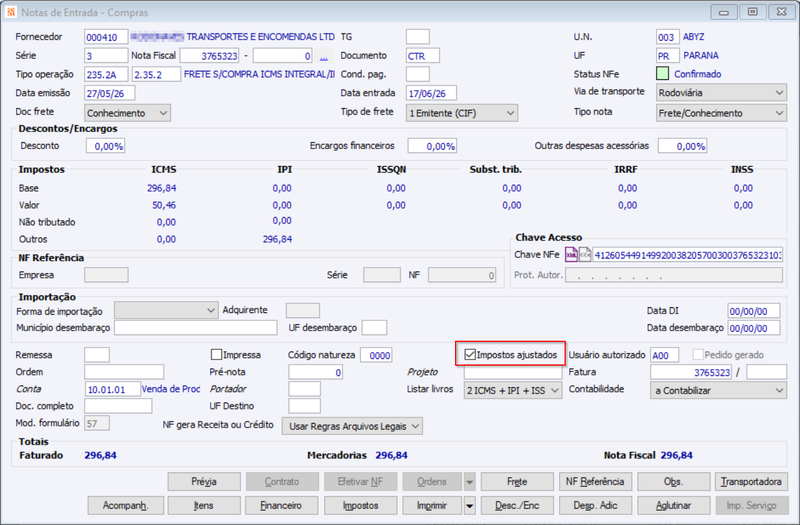Click the Status NFe green indicator box
The image size is (800, 525).
(x=662, y=73)
